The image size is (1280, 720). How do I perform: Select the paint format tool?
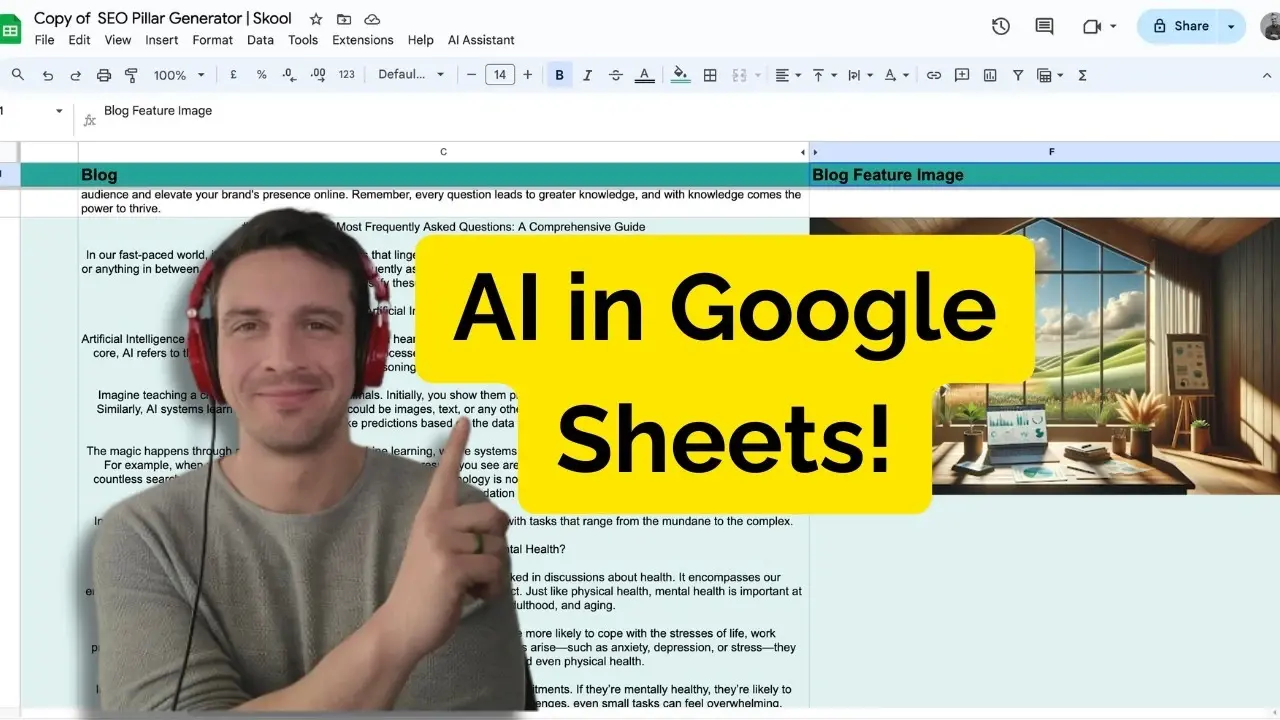(x=131, y=75)
